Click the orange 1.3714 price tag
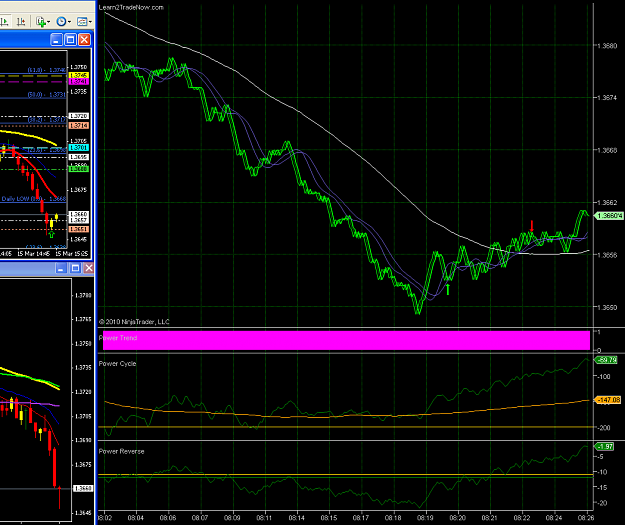Screen dimensions: 625x525 [79, 126]
